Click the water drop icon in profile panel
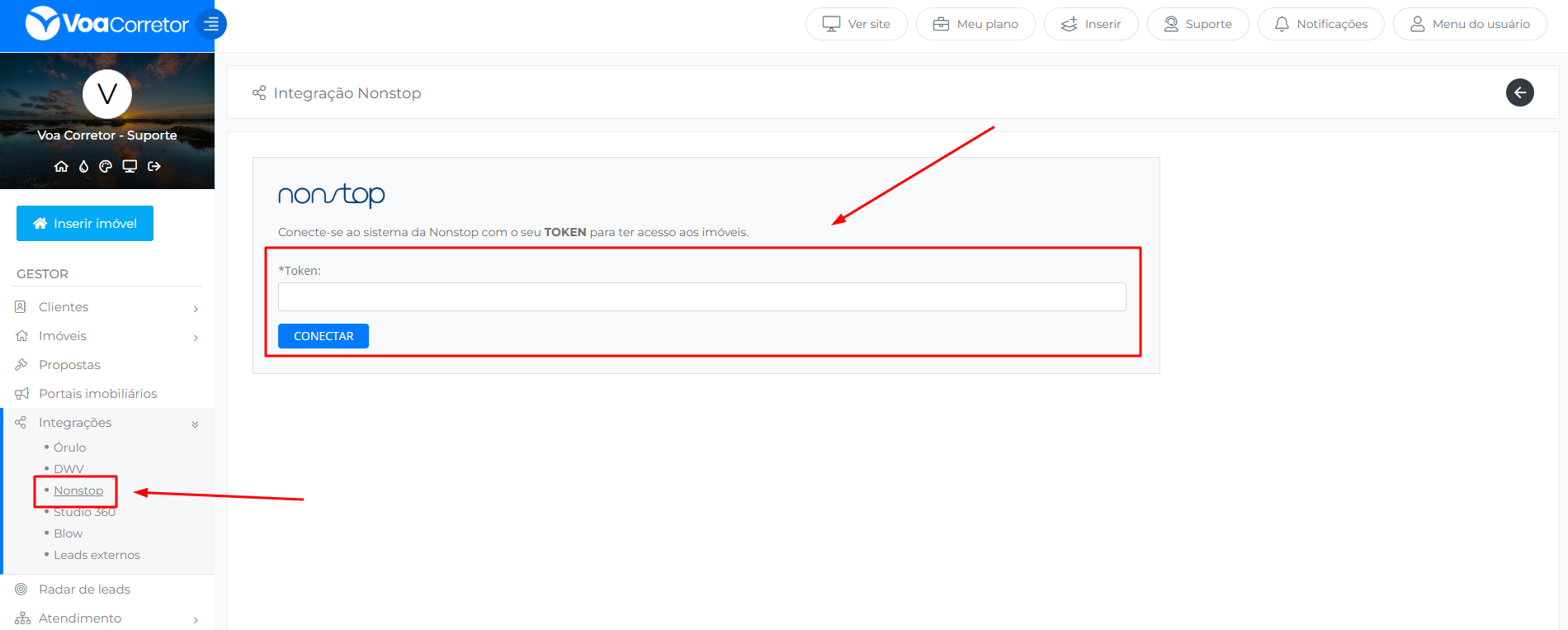Image resolution: width=1568 pixels, height=630 pixels. click(x=83, y=166)
